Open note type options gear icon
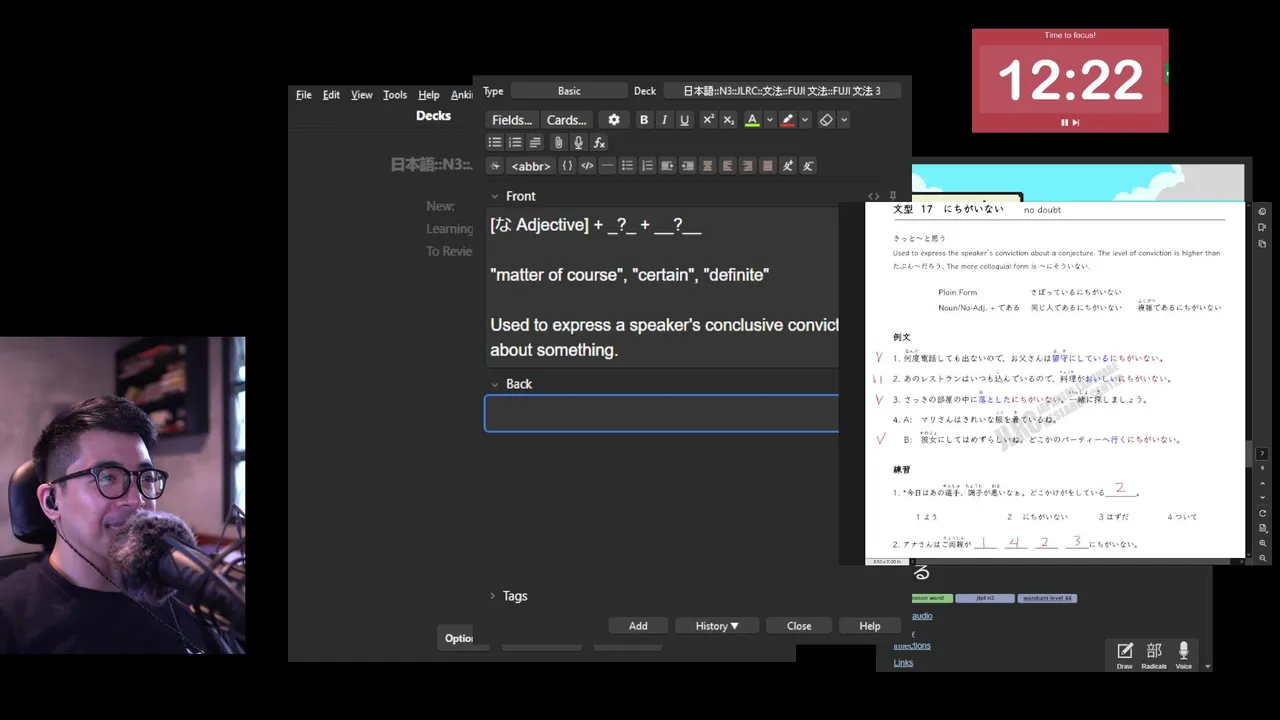The height and width of the screenshot is (720, 1280). (x=614, y=120)
